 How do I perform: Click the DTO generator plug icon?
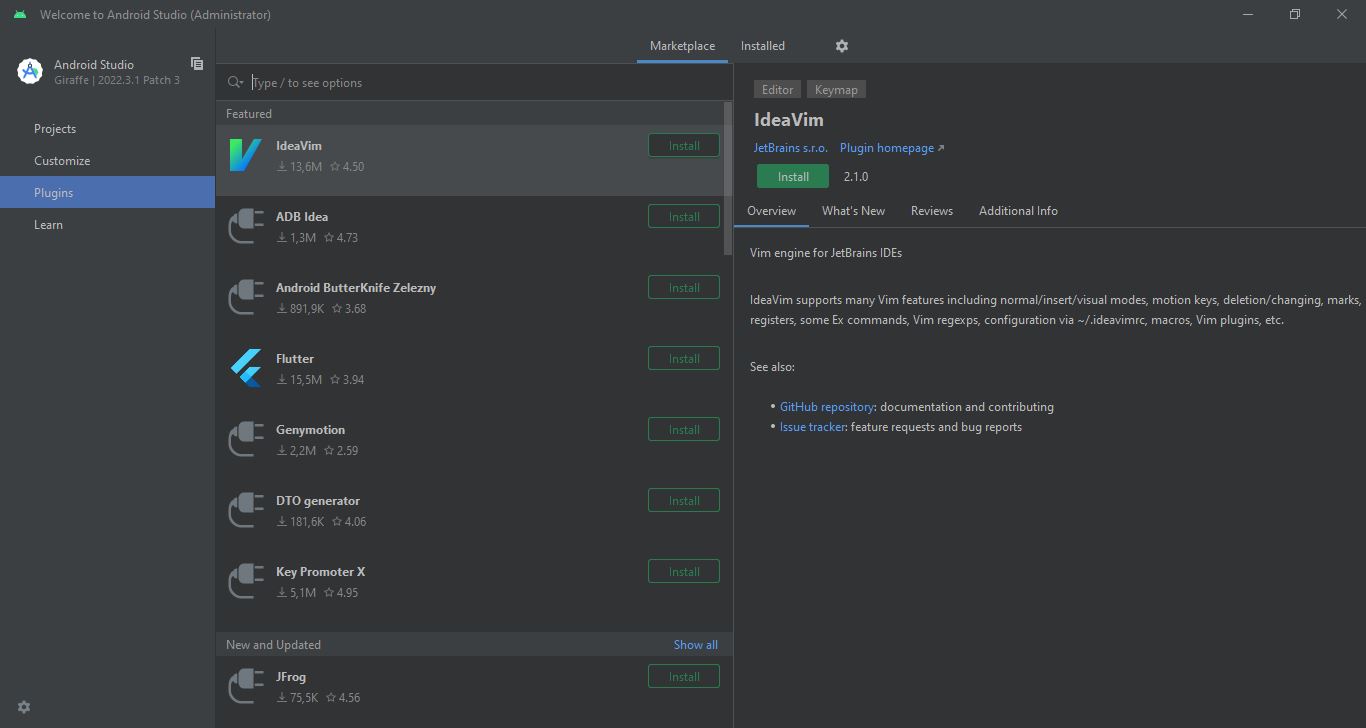(x=246, y=510)
